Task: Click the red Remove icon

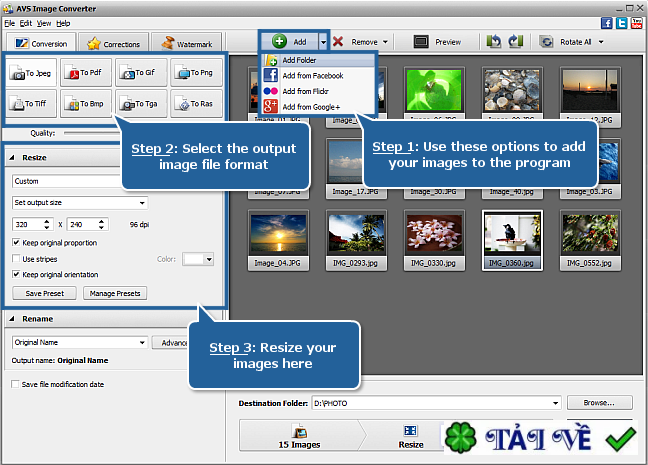Action: [338, 42]
